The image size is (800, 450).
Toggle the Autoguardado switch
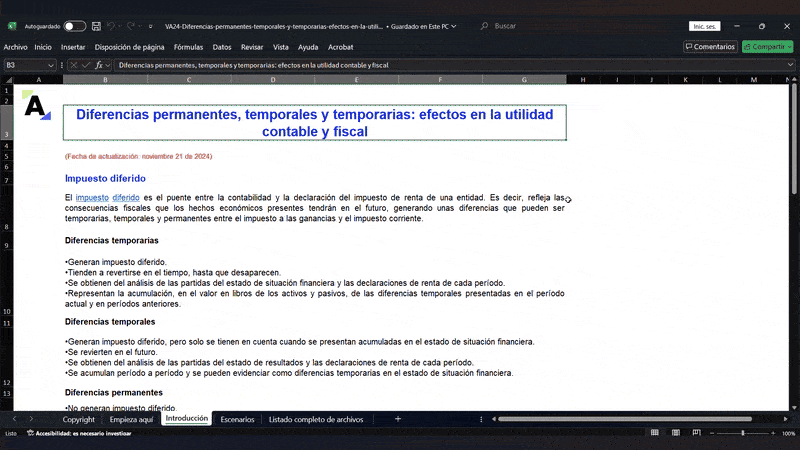pos(75,26)
